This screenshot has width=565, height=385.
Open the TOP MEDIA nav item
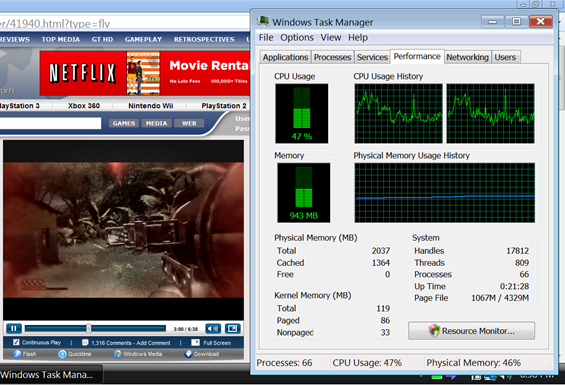(61, 39)
